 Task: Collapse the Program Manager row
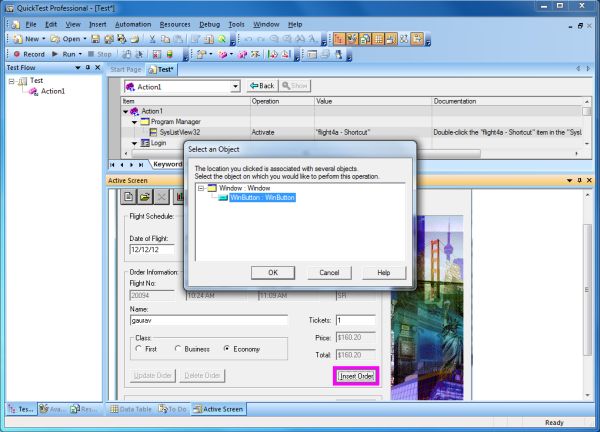point(134,122)
